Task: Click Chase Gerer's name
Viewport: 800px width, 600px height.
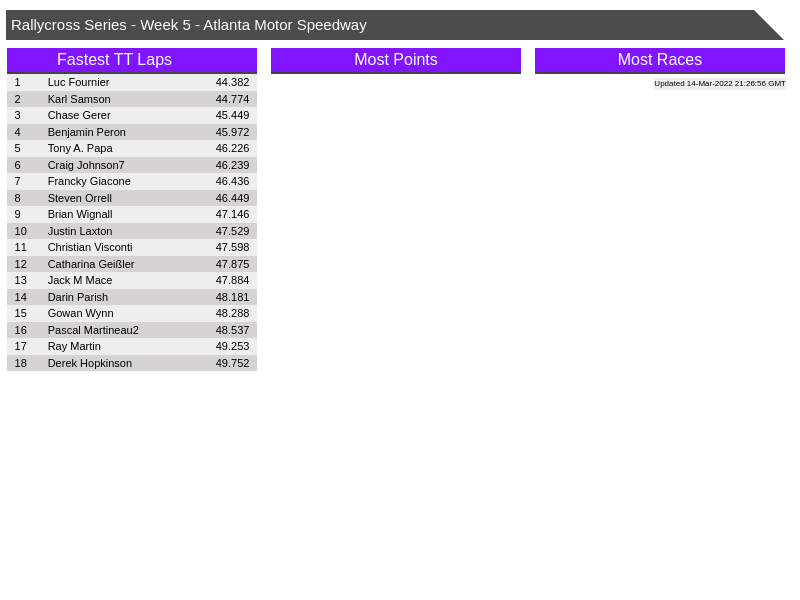Action: 79,115
